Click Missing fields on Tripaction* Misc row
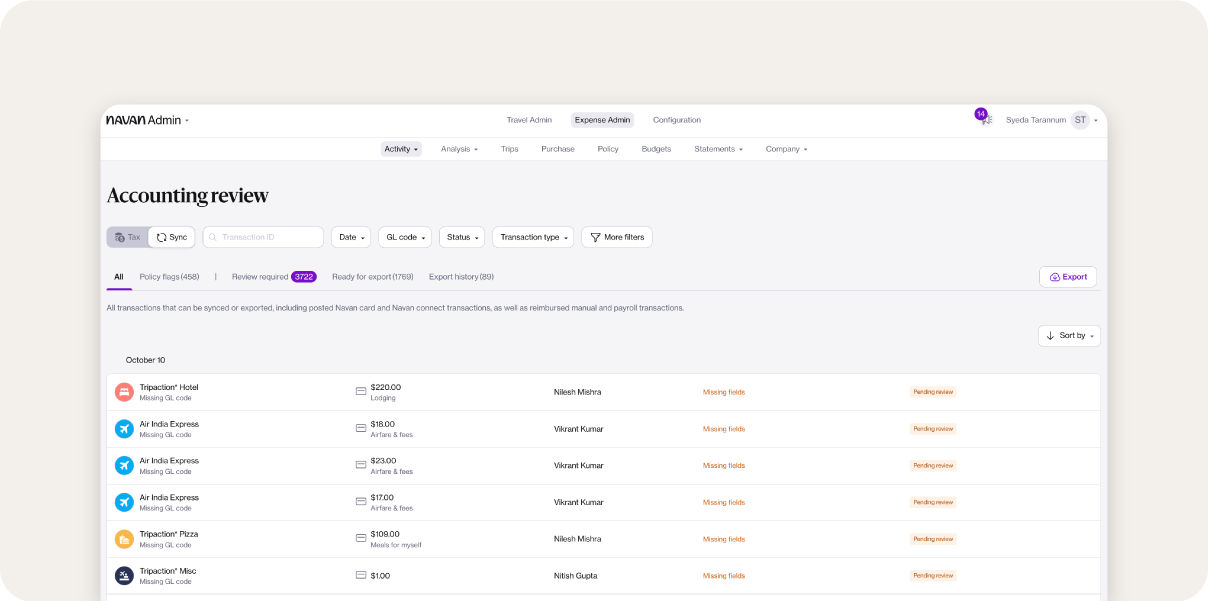Image resolution: width=1208 pixels, height=601 pixels. [724, 576]
